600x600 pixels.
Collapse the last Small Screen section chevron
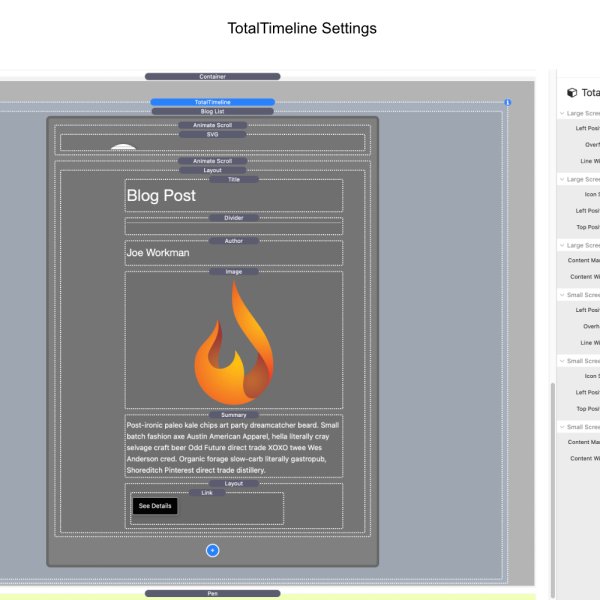[x=562, y=427]
